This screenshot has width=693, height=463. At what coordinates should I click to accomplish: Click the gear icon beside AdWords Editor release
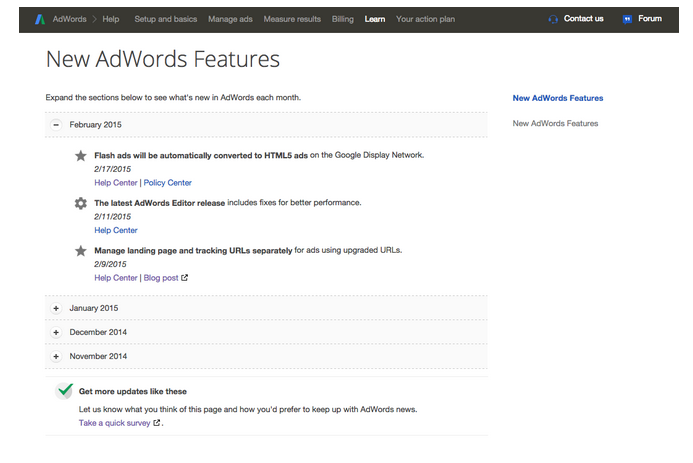[x=80, y=203]
